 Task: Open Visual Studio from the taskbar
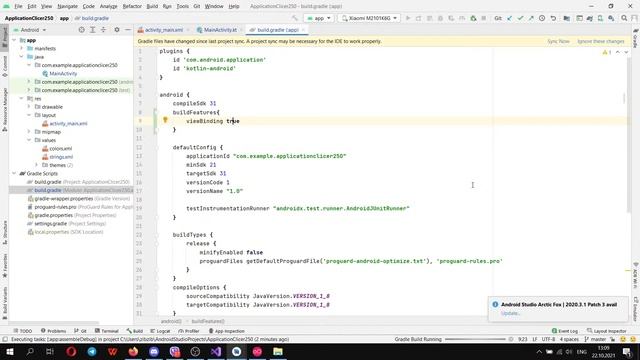(x=216, y=351)
